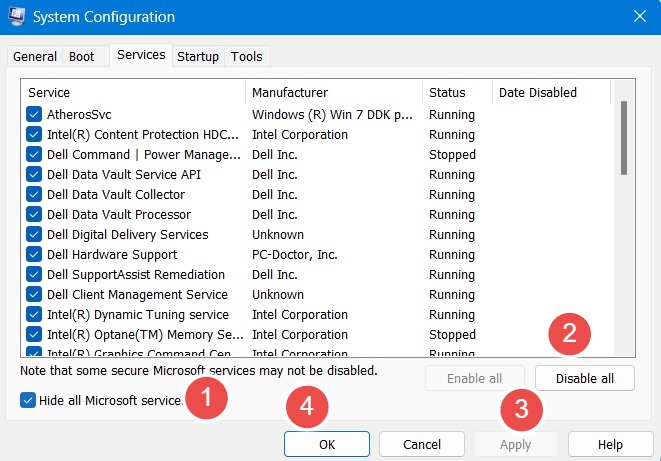Select Dell SupportAssist Remediation service name
This screenshot has height=461, width=661.
click(136, 275)
